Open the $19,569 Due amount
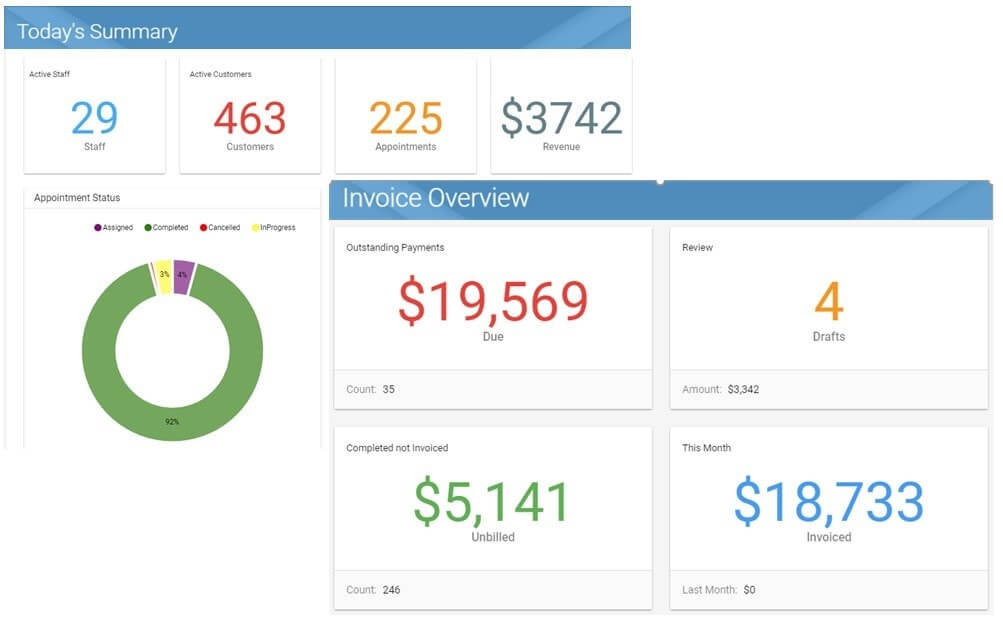1003x619 pixels. click(x=493, y=301)
